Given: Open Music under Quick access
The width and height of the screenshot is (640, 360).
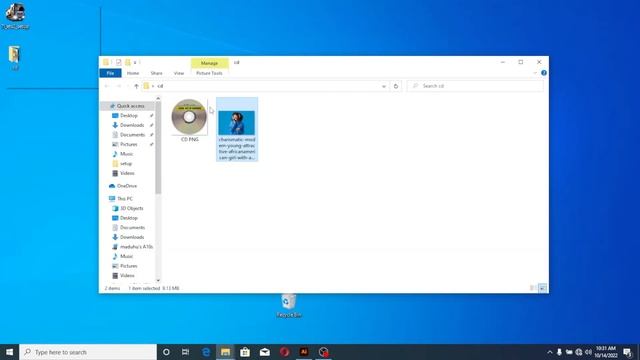Looking at the screenshot, I should click(x=126, y=154).
